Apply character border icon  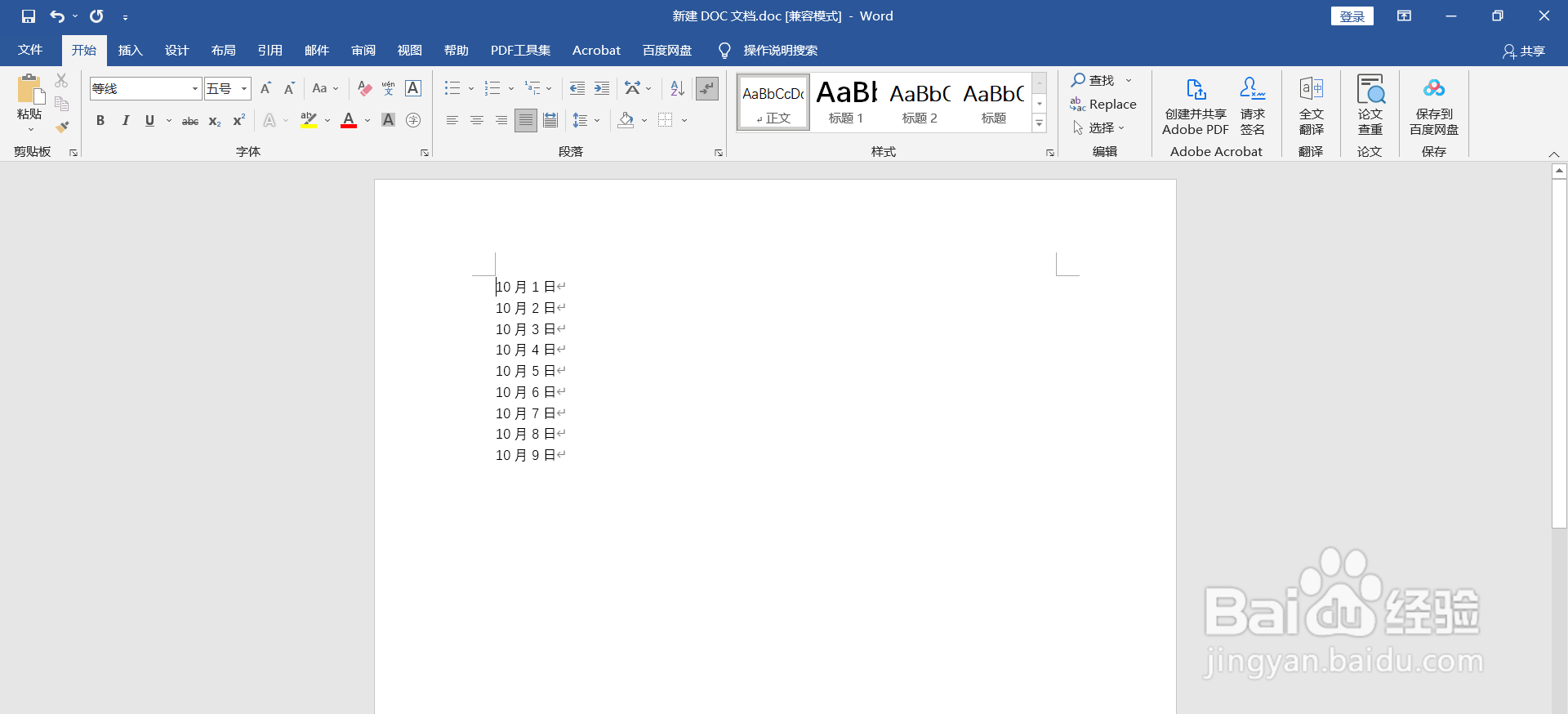(x=413, y=88)
